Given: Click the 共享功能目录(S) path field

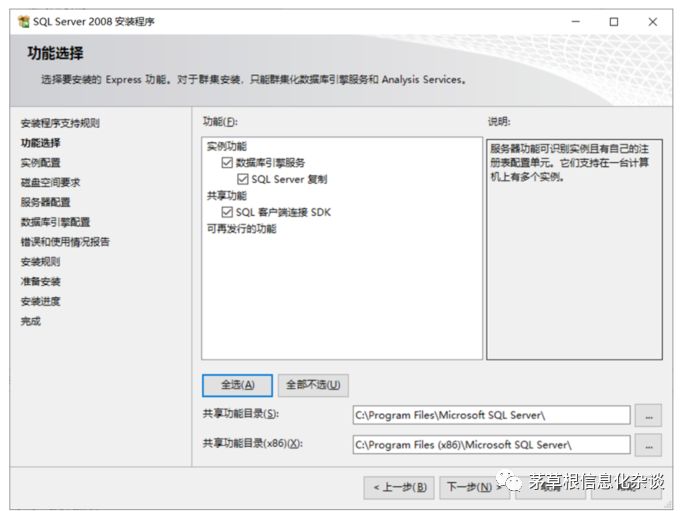Looking at the screenshot, I should point(491,415).
